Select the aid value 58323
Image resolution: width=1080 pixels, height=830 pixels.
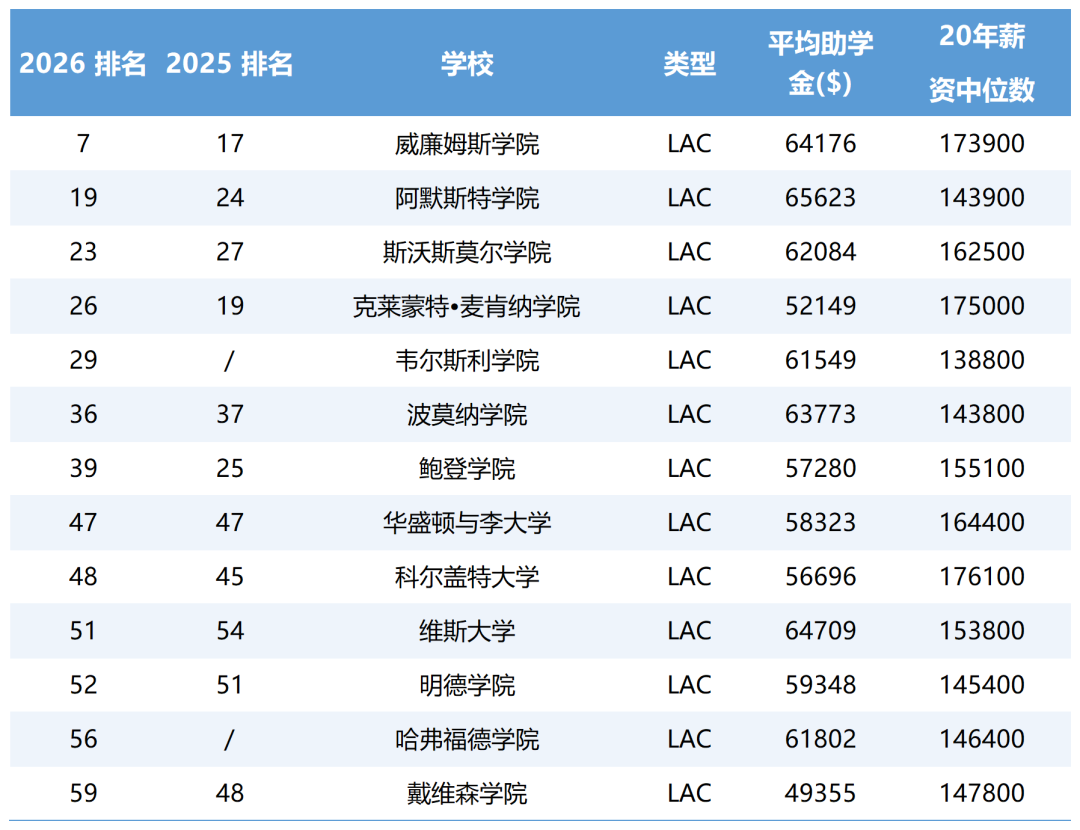820,523
